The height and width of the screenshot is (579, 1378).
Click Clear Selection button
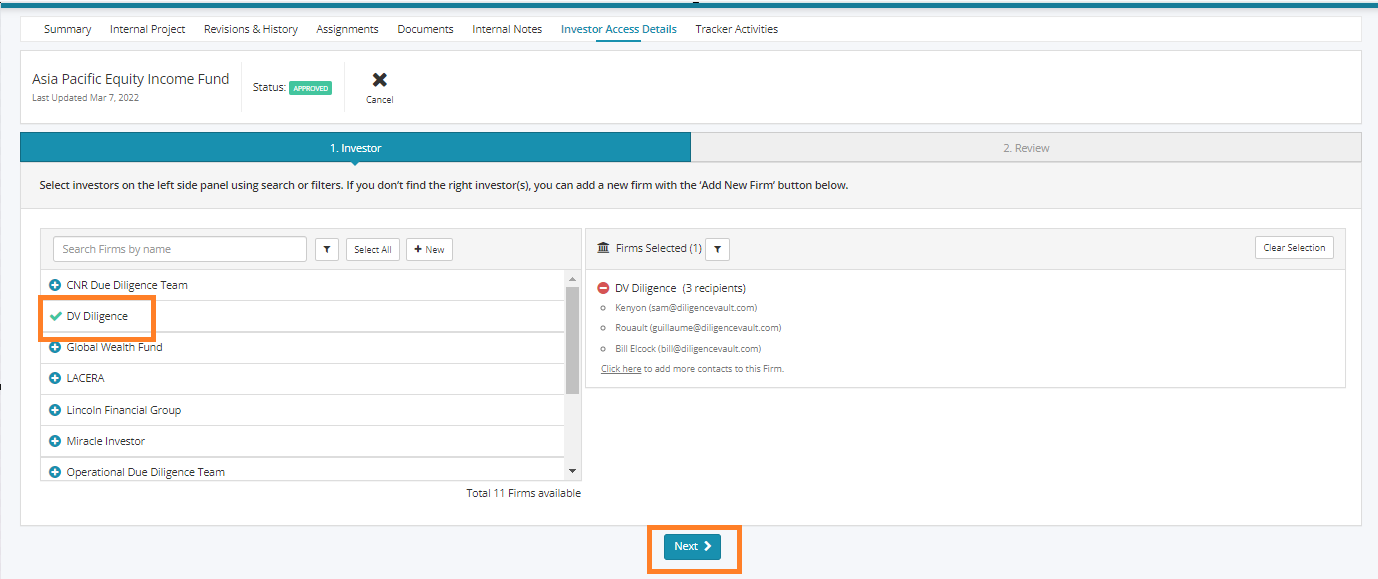point(1294,248)
